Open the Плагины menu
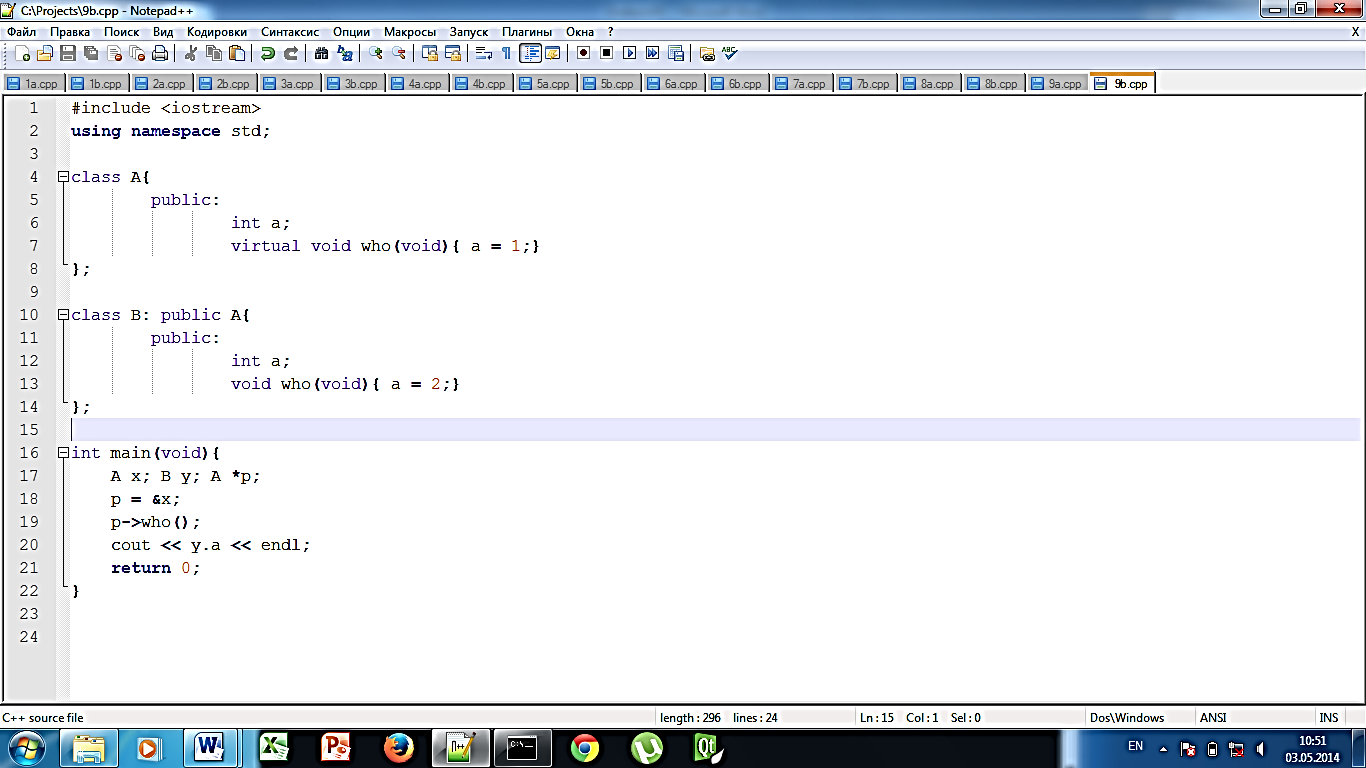This screenshot has height=768, width=1366. 527,32
